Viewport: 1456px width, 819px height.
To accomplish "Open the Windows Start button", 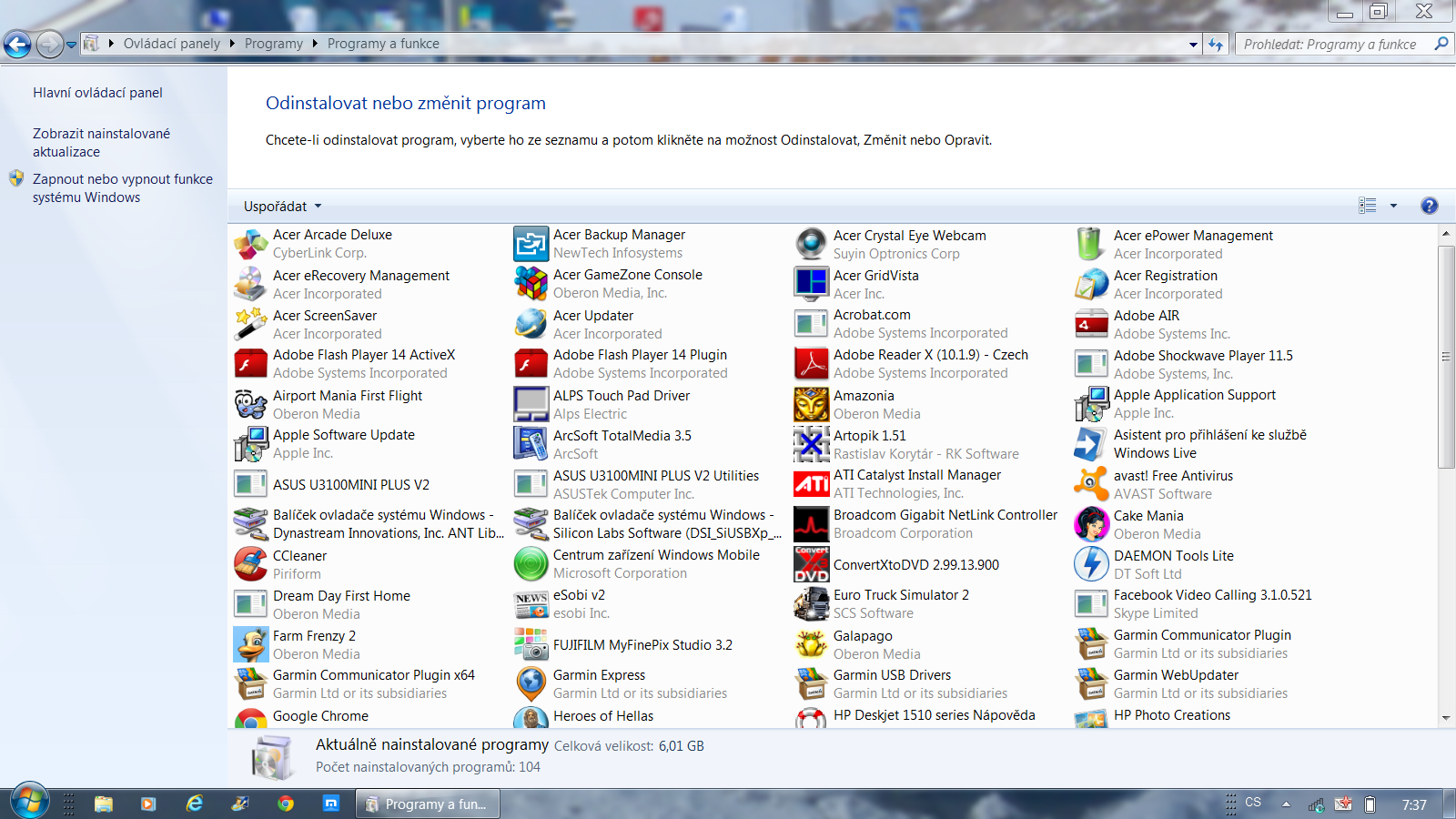I will [29, 802].
